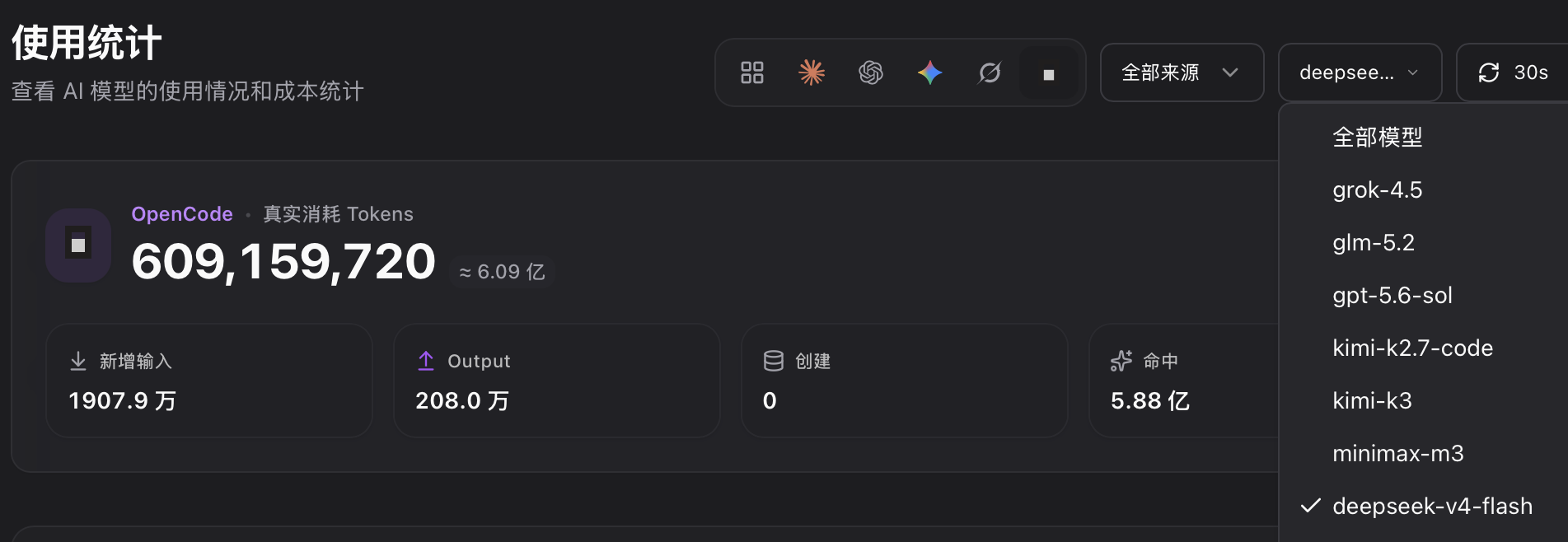Click the OpenCode purple label link
Screen dimensions: 1568x542
pos(182,214)
